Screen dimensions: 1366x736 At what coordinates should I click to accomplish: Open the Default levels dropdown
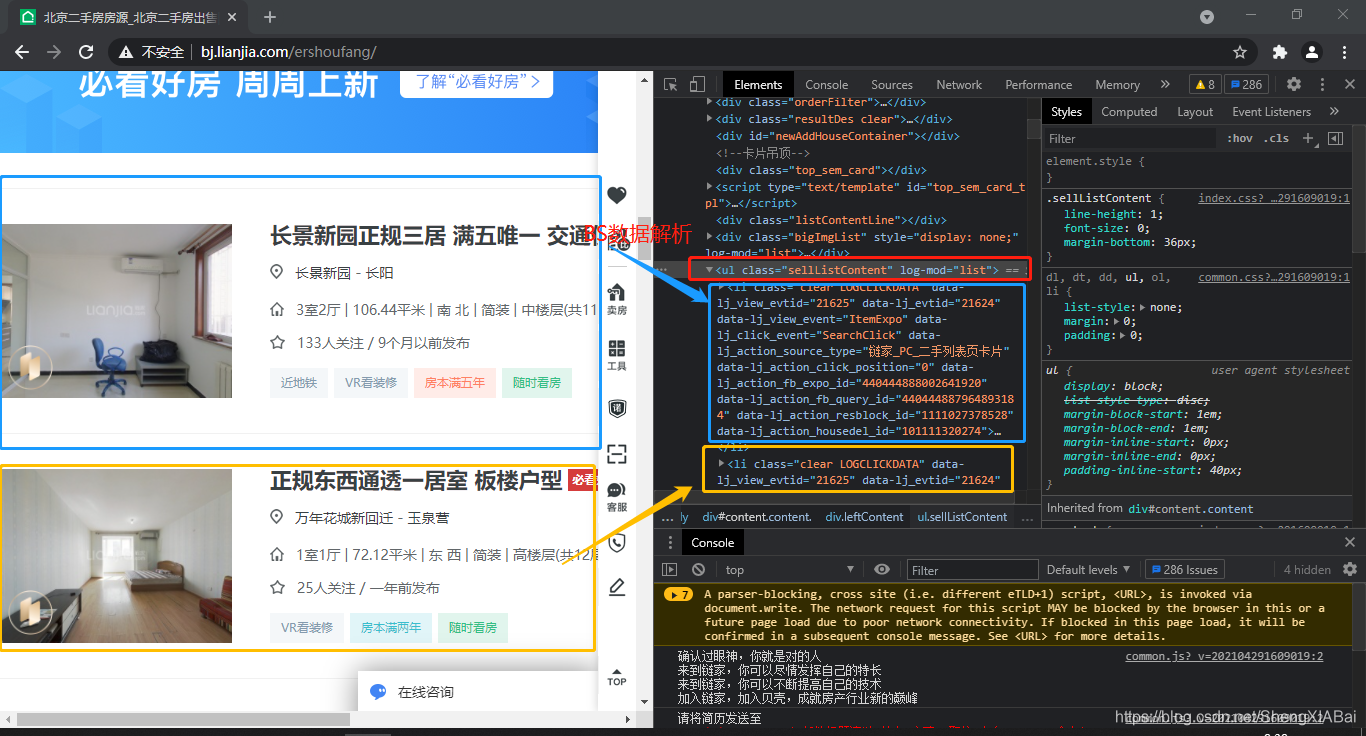tap(1088, 569)
